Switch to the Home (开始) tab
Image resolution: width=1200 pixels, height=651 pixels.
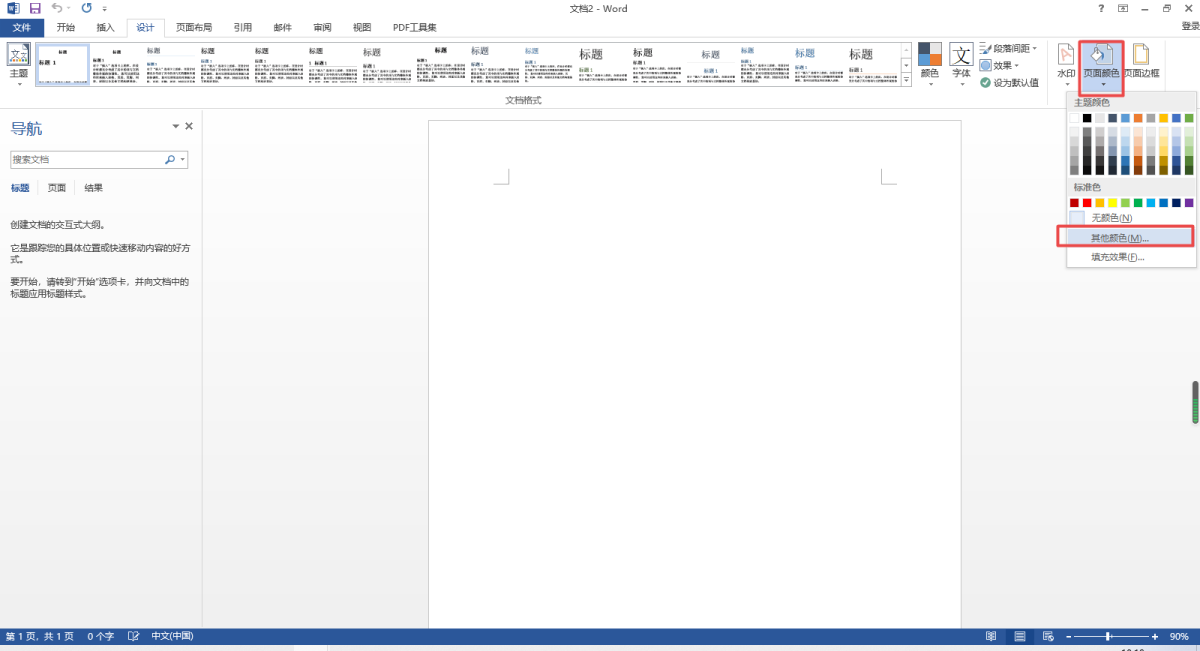(65, 27)
